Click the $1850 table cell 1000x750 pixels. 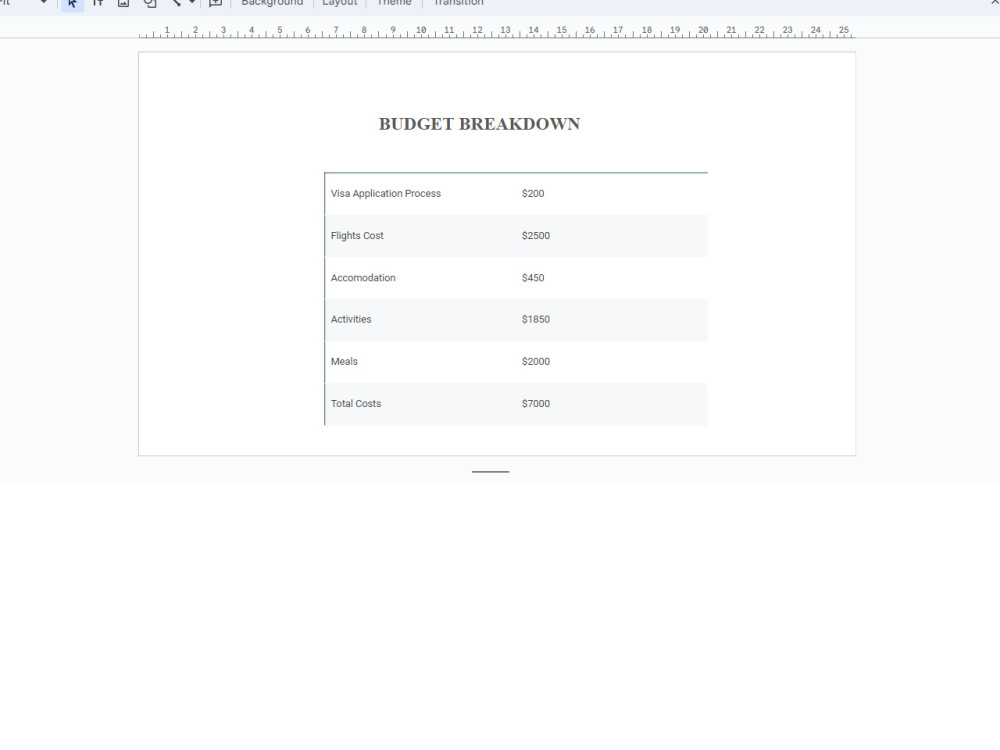(612, 320)
